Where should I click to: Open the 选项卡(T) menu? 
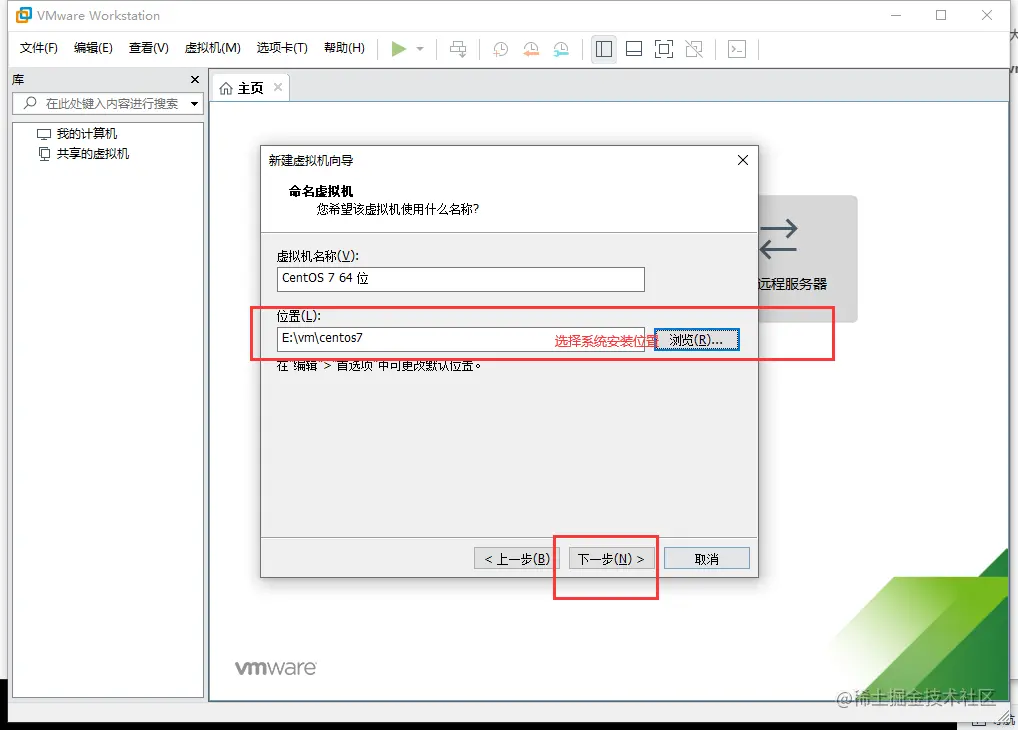[282, 48]
